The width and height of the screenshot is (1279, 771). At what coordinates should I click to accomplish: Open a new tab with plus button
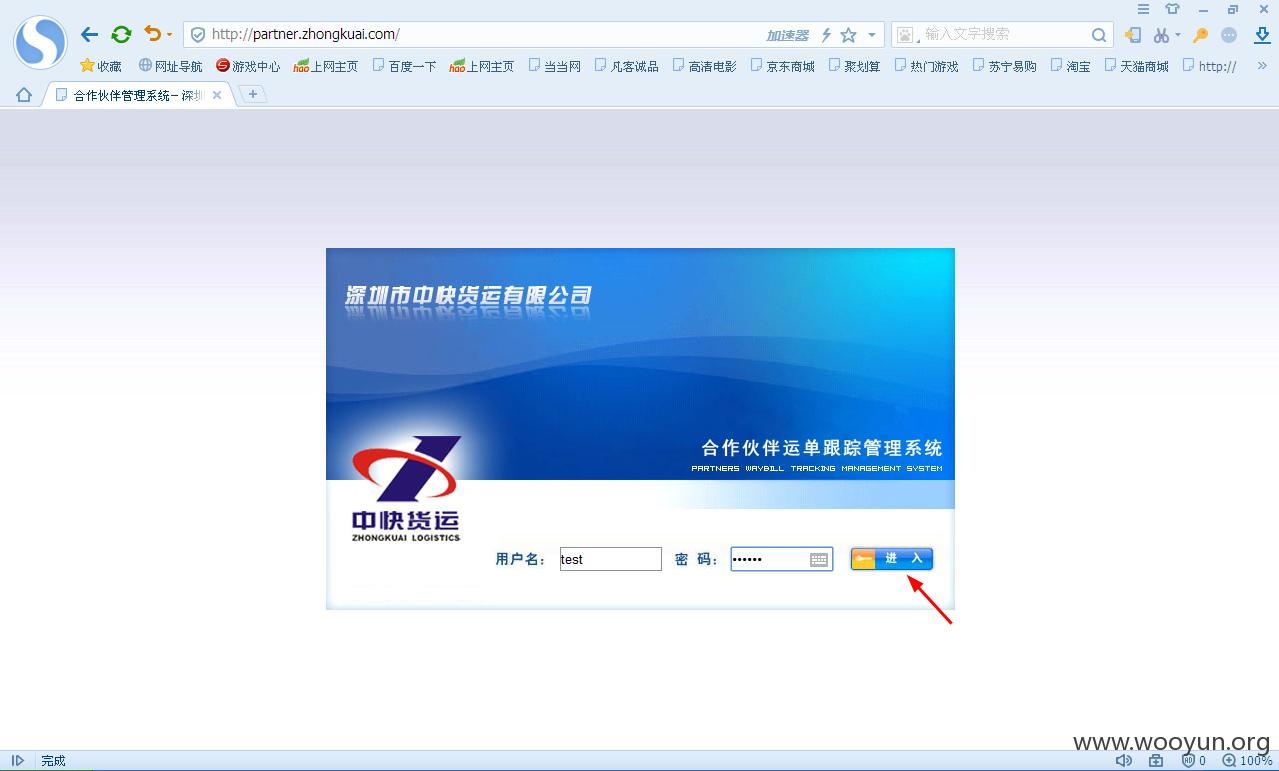pyautogui.click(x=253, y=94)
